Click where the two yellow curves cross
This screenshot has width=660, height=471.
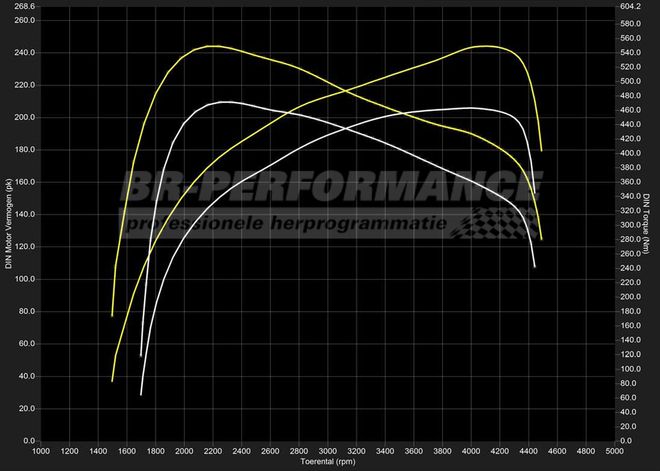[347, 91]
